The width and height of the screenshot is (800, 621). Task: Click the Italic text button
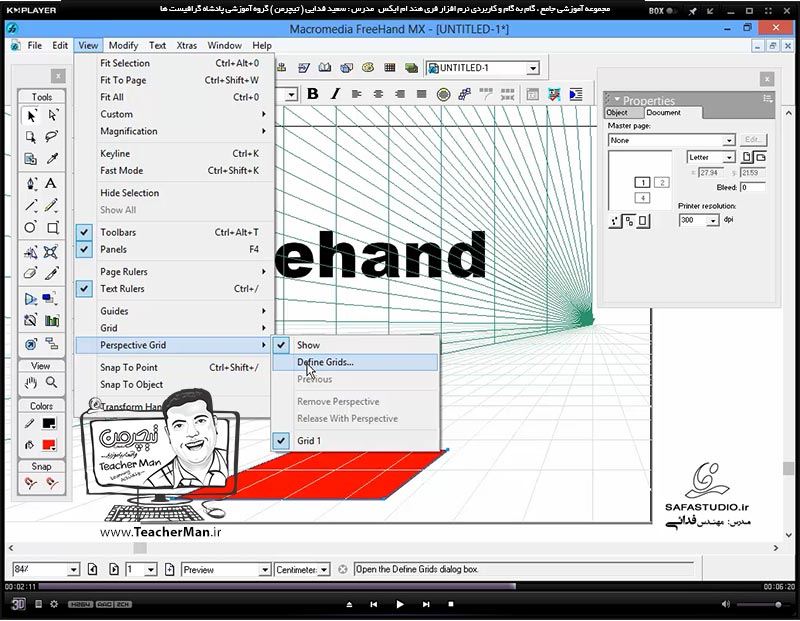point(335,94)
